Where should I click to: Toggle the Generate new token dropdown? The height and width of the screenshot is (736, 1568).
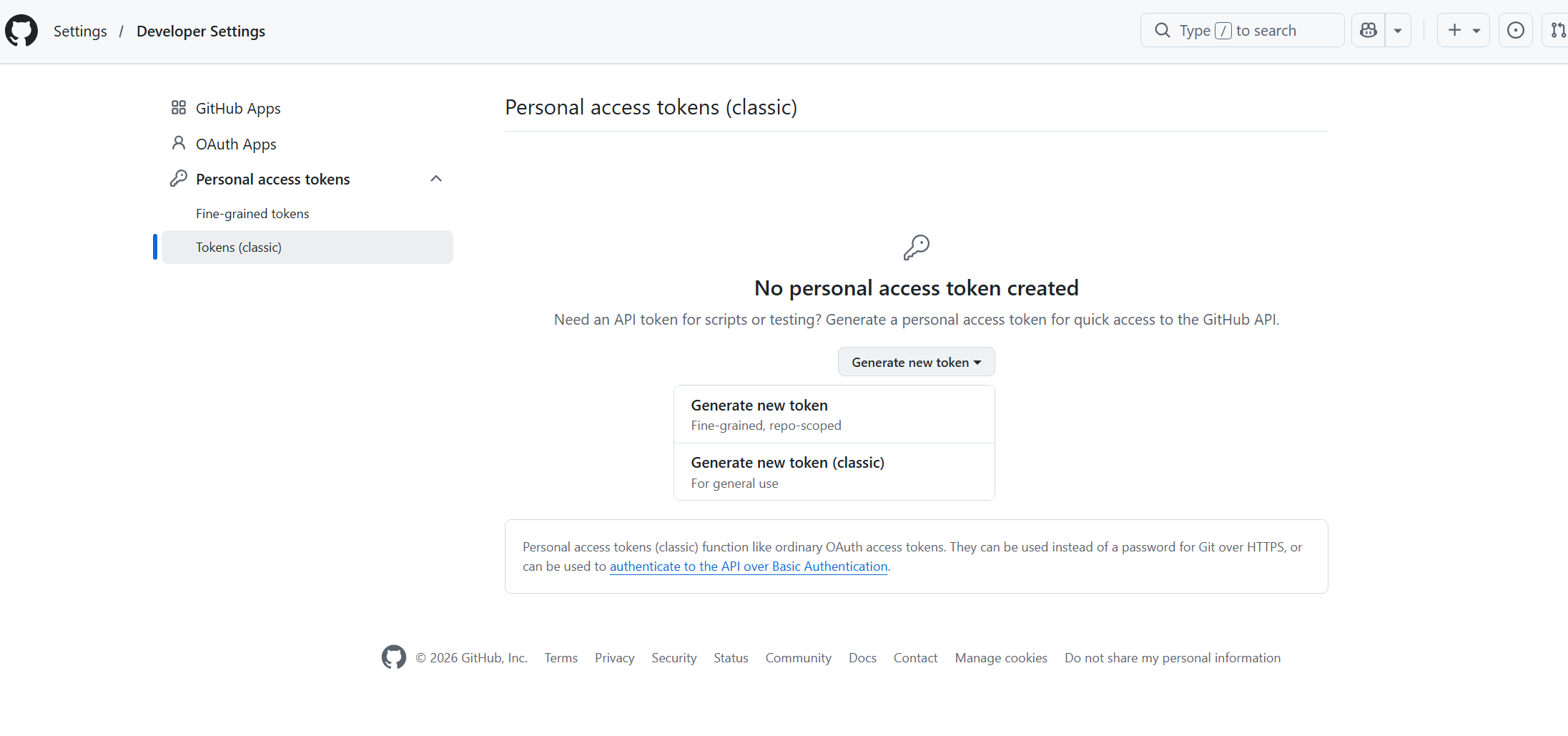(916, 362)
